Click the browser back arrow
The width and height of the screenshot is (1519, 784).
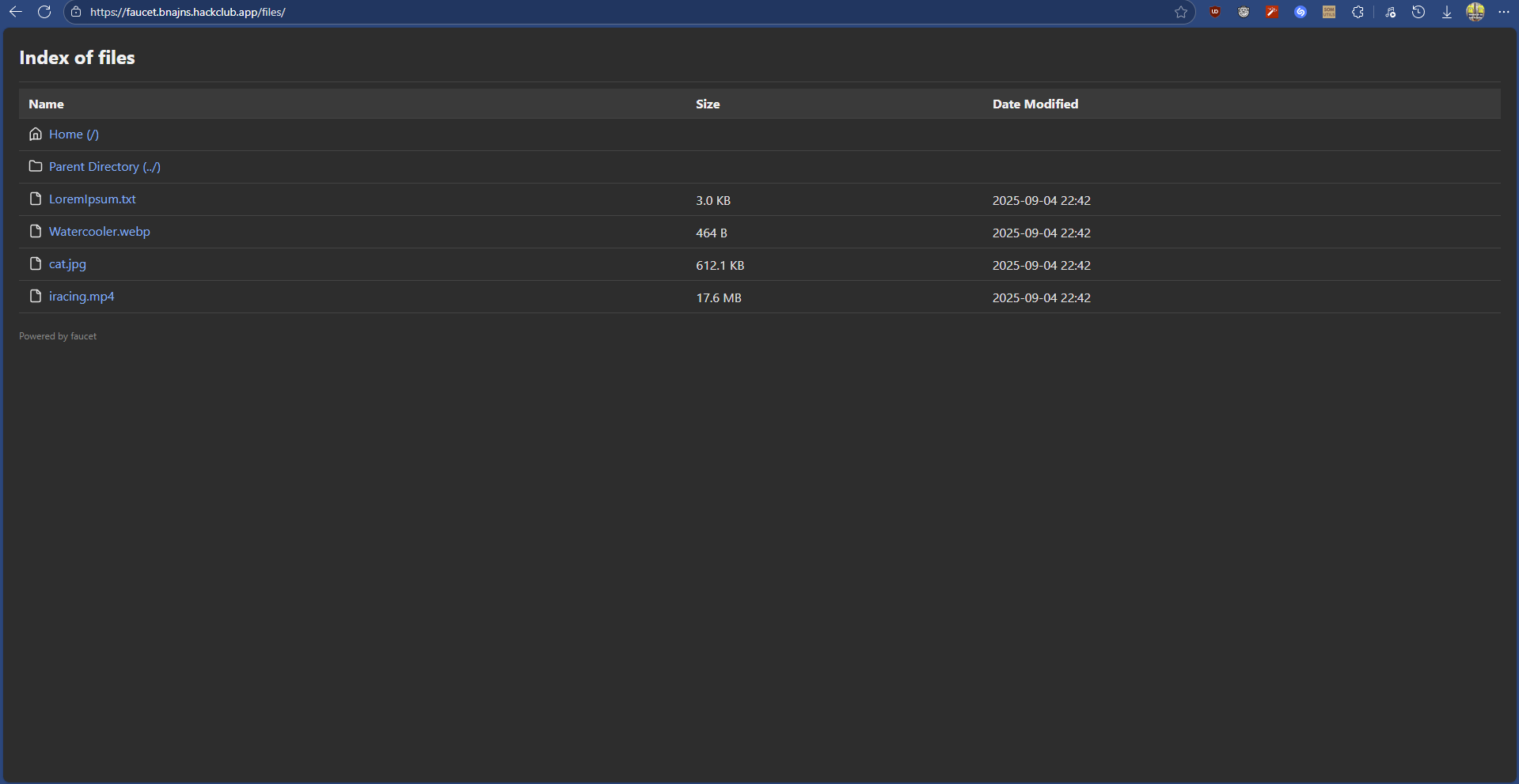16,12
